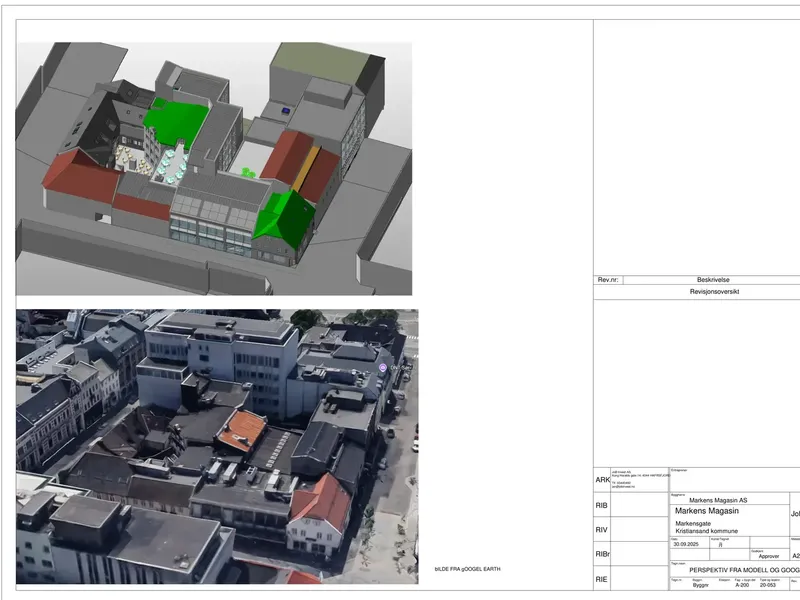Click the project number '20-053'
This screenshot has height=600, width=800.
(x=768, y=585)
